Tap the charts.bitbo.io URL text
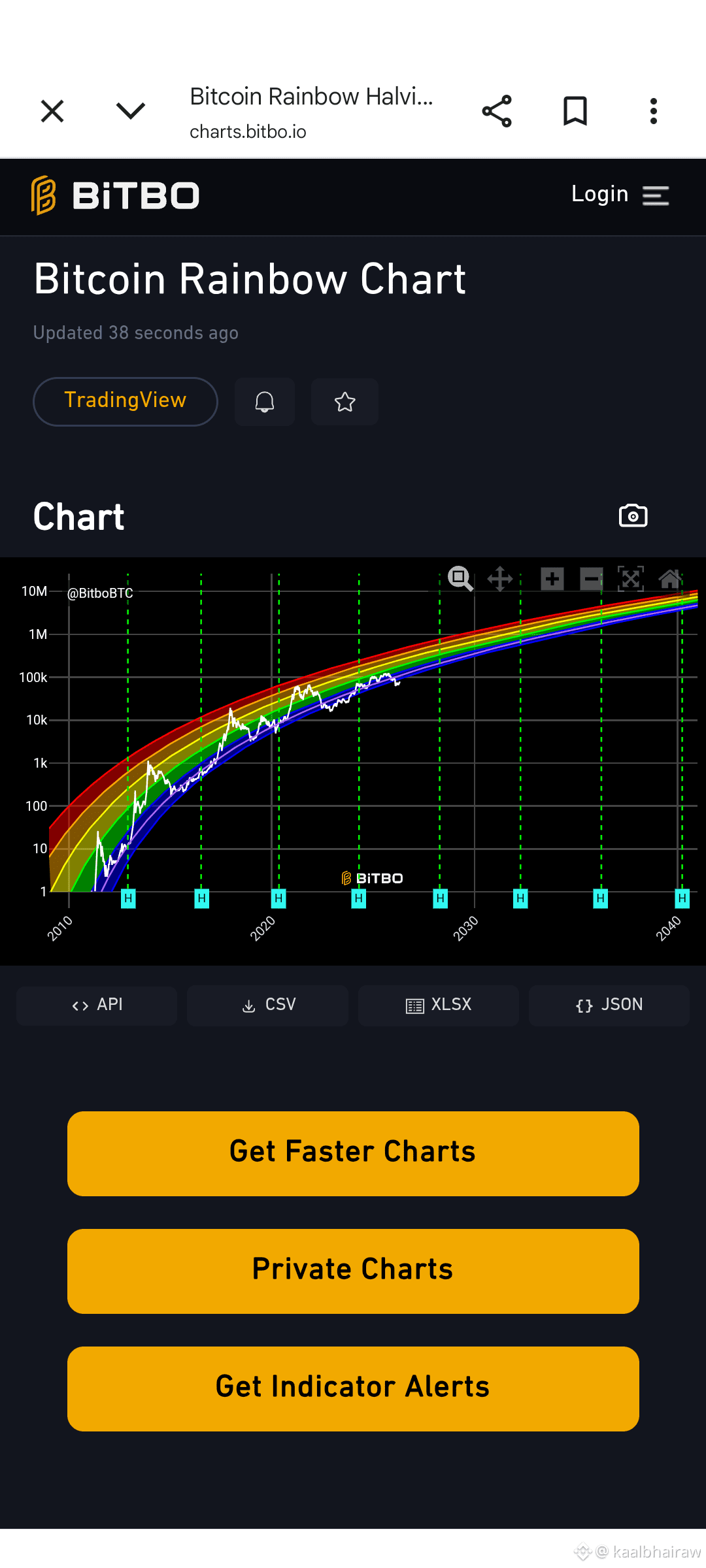The width and height of the screenshot is (706, 1568). coord(248,132)
